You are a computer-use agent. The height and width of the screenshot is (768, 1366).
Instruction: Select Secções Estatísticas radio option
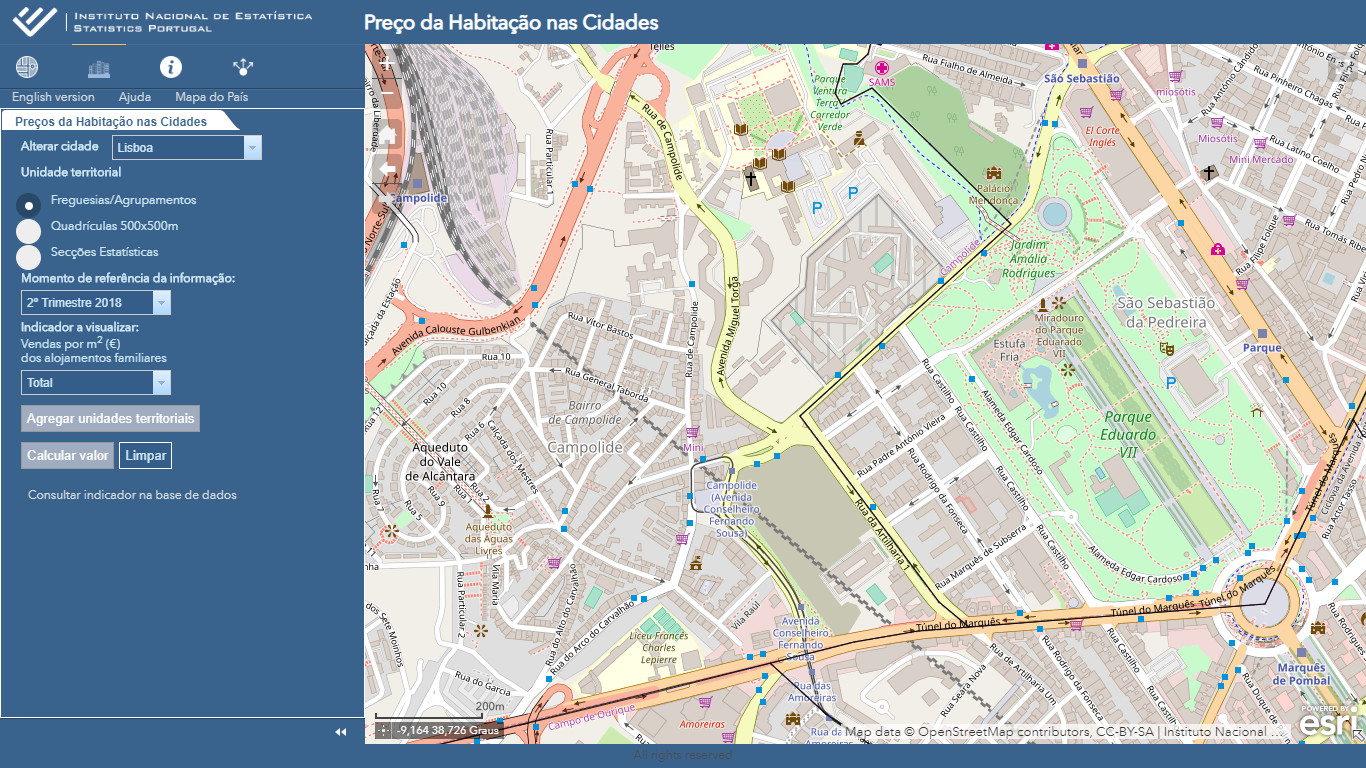29,257
